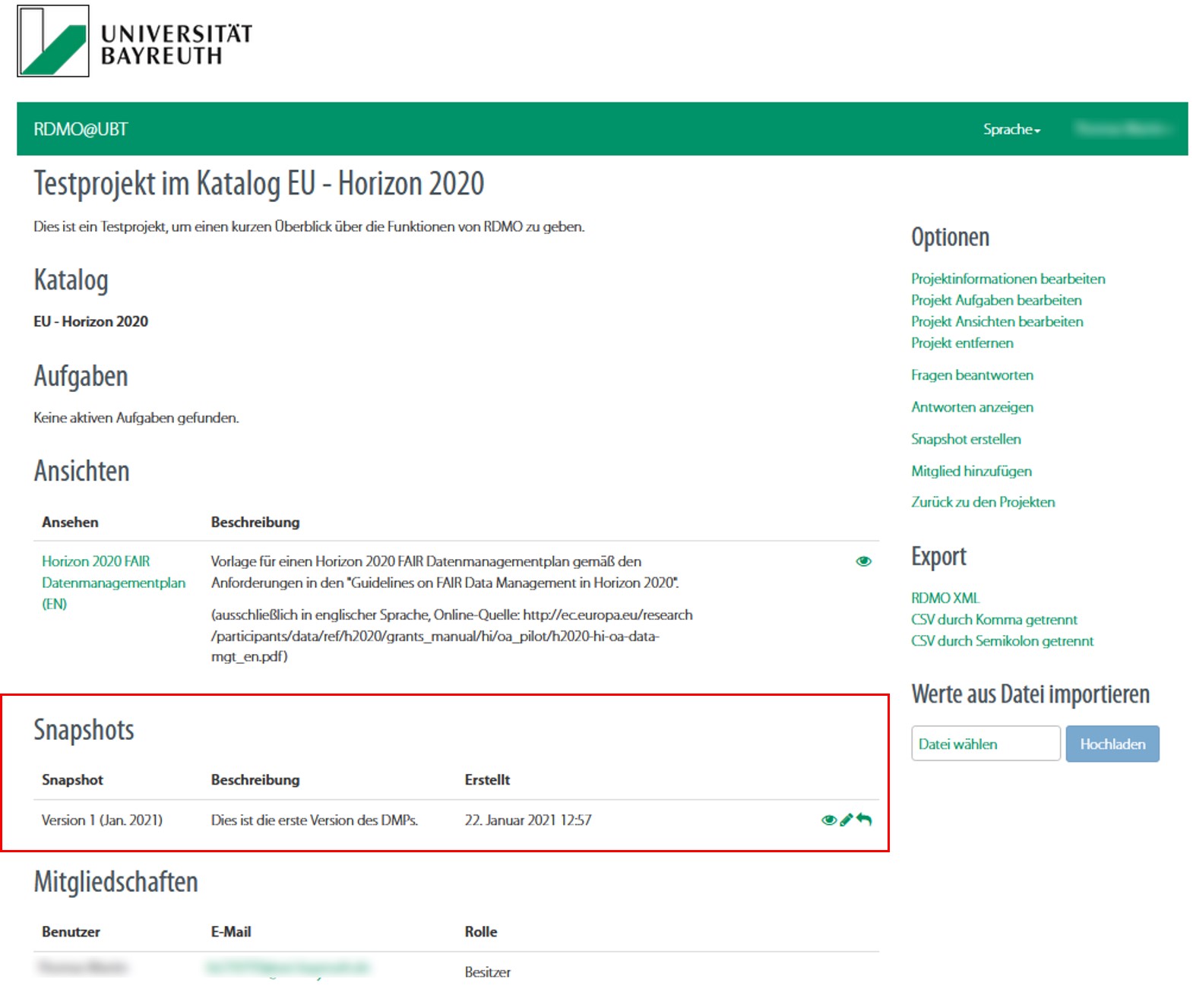Click the 'Testprojekt im Katalog EU - Horizon 2020' title
This screenshot has width=1193, height=1008.
258,184
